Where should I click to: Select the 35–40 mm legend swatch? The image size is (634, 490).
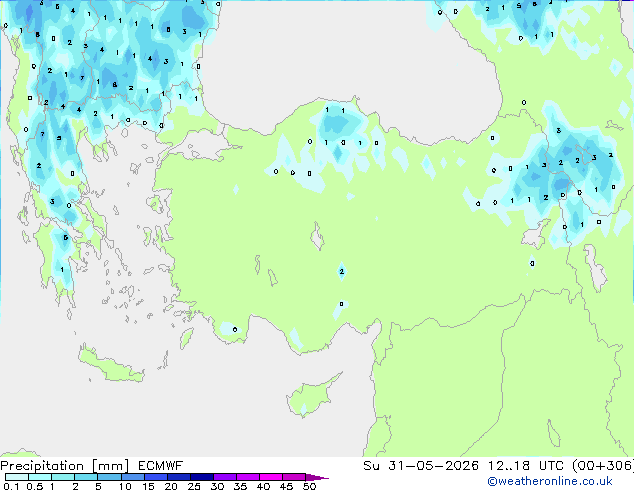[x=248, y=477]
